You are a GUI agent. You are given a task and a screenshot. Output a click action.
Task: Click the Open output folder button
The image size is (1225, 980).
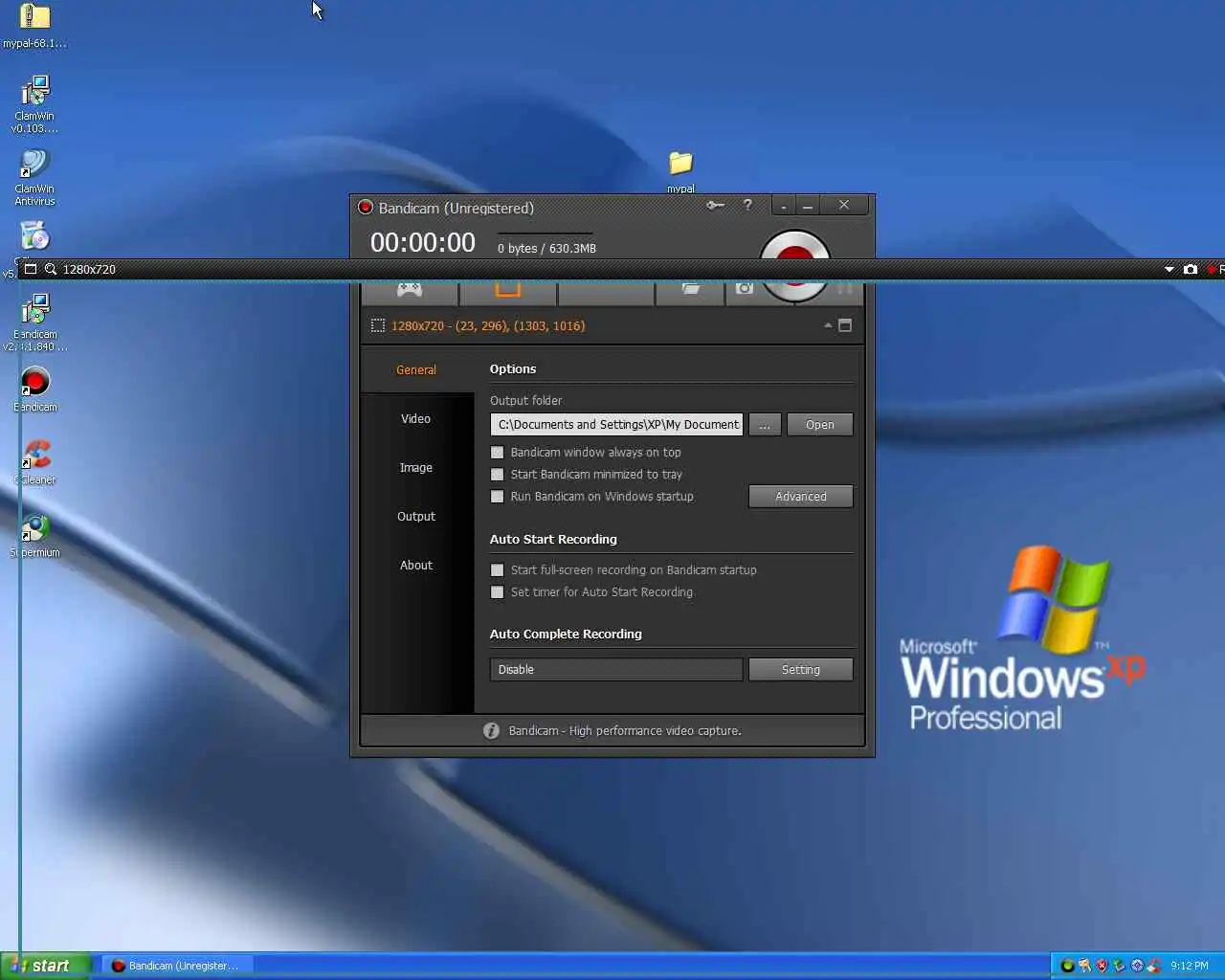[x=819, y=424]
